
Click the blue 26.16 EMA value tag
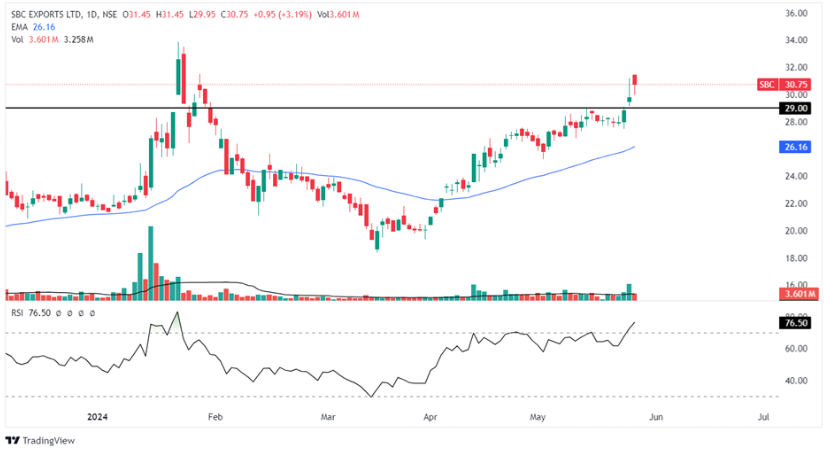[796, 146]
